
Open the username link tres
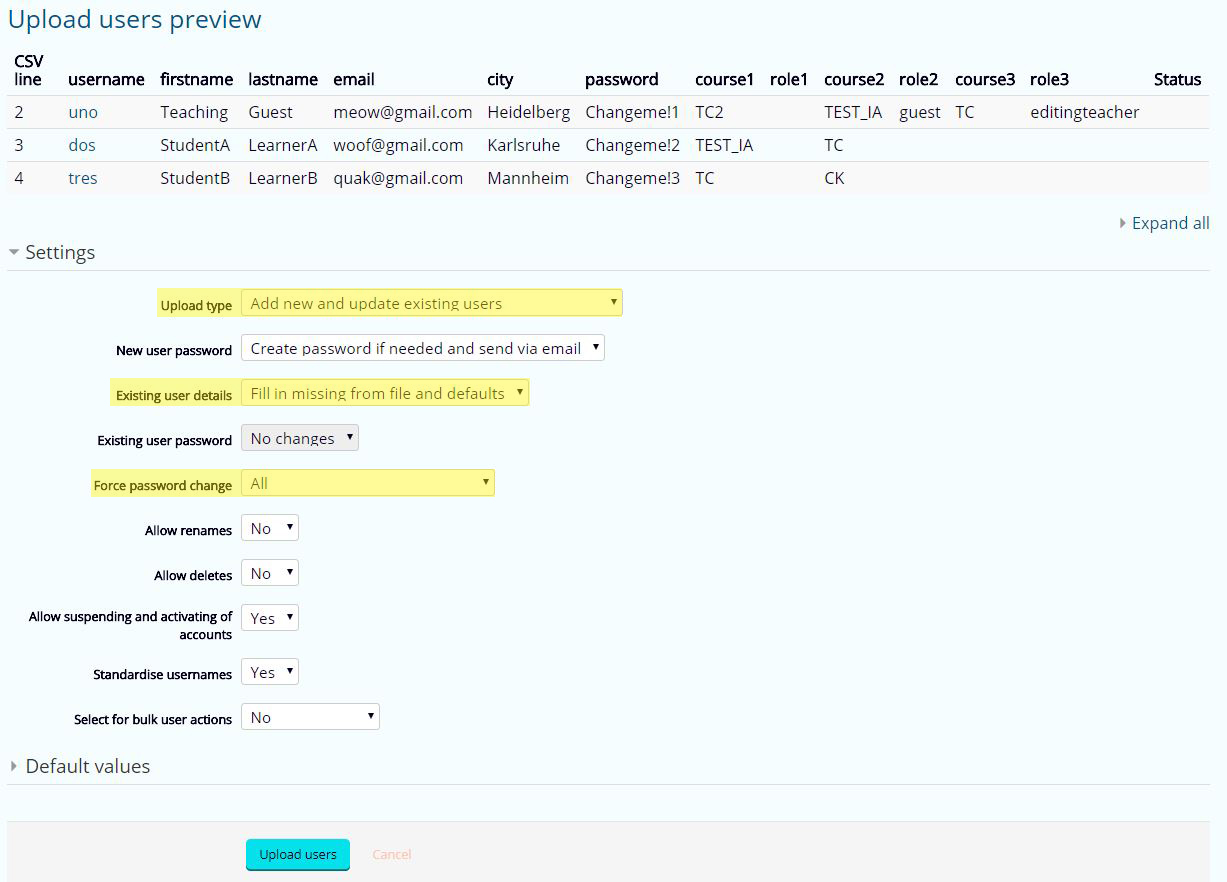click(83, 179)
